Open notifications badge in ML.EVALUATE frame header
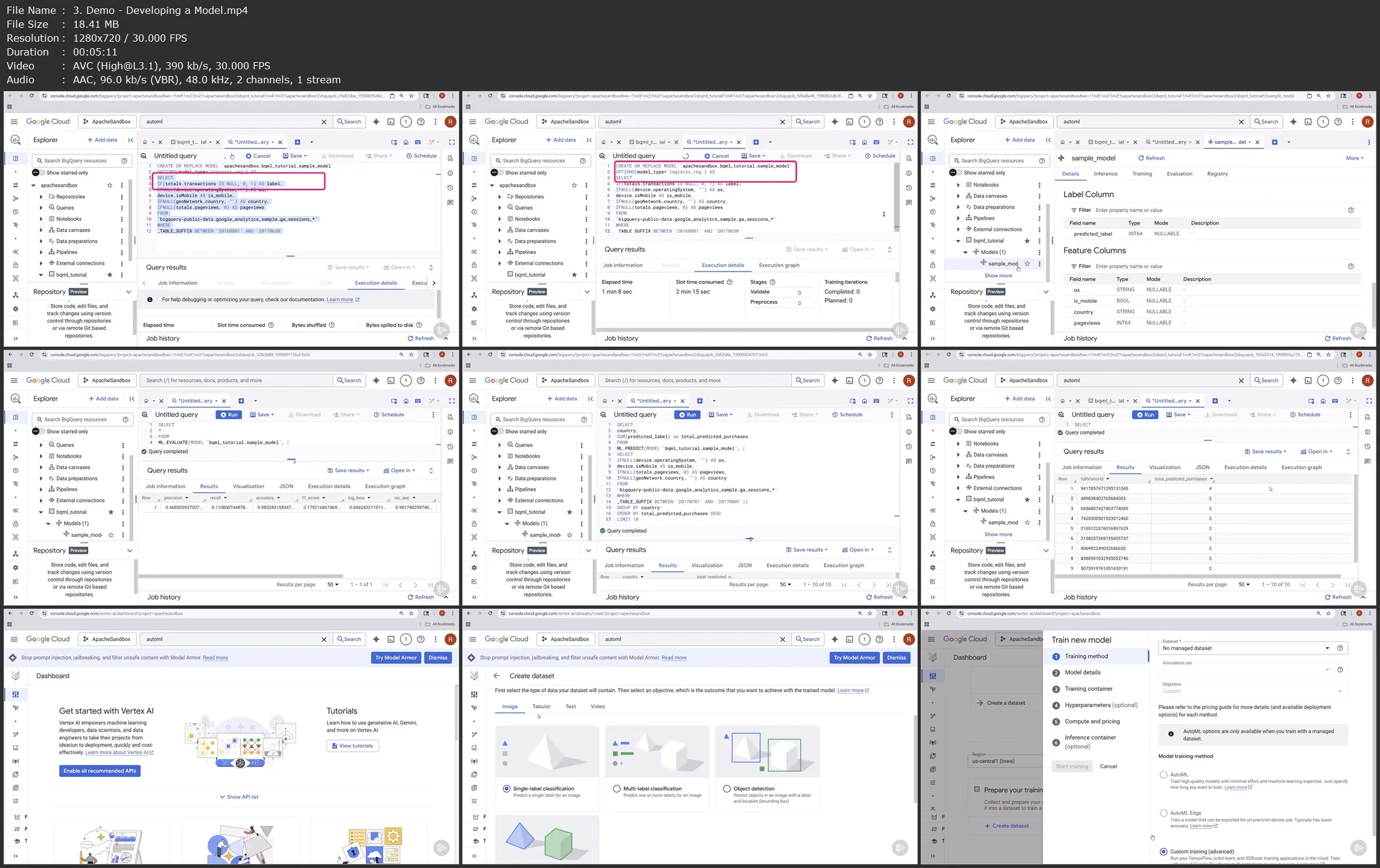 pyautogui.click(x=405, y=381)
